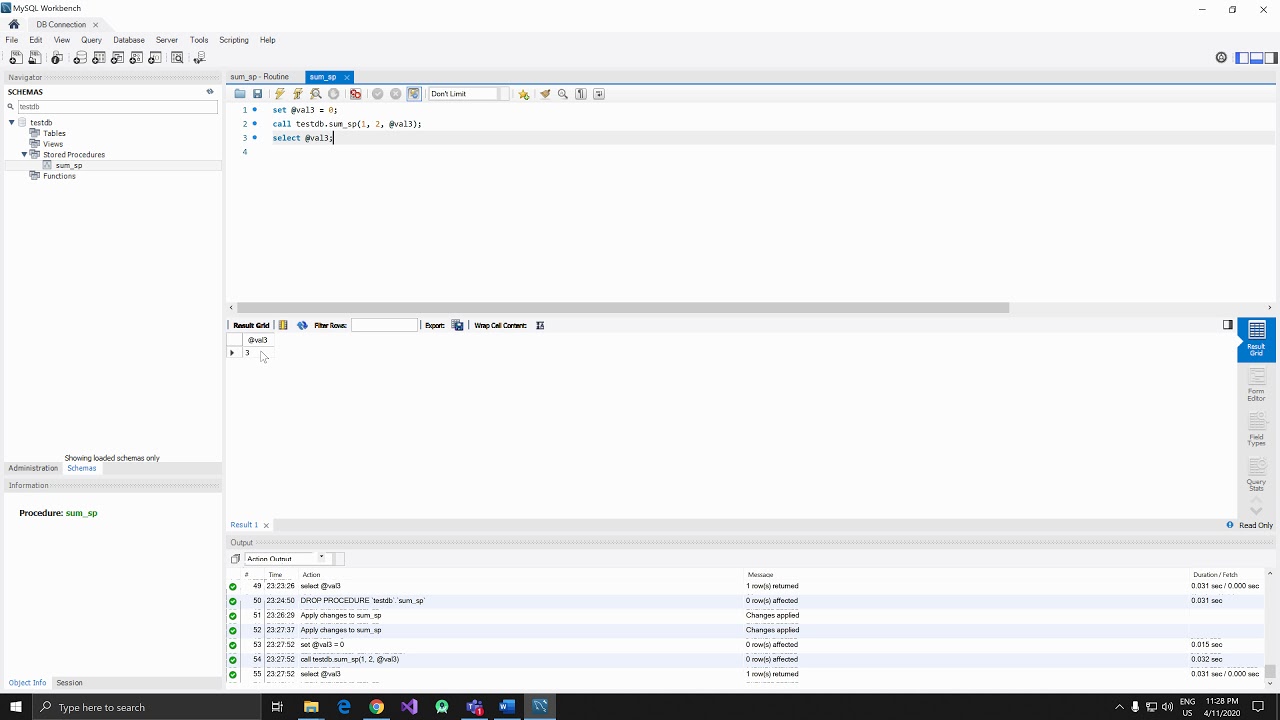Expand more result view options arrow
This screenshot has width=1280, height=720.
click(x=1256, y=512)
